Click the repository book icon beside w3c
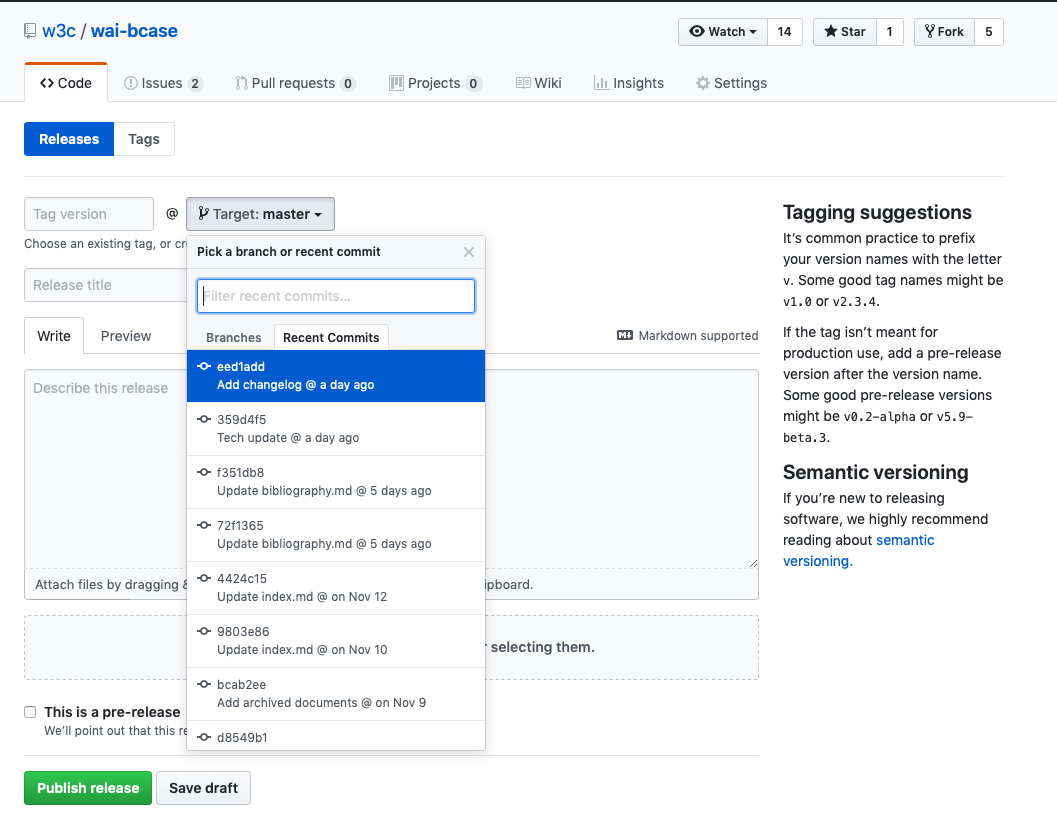This screenshot has height=826, width=1057. pos(30,31)
